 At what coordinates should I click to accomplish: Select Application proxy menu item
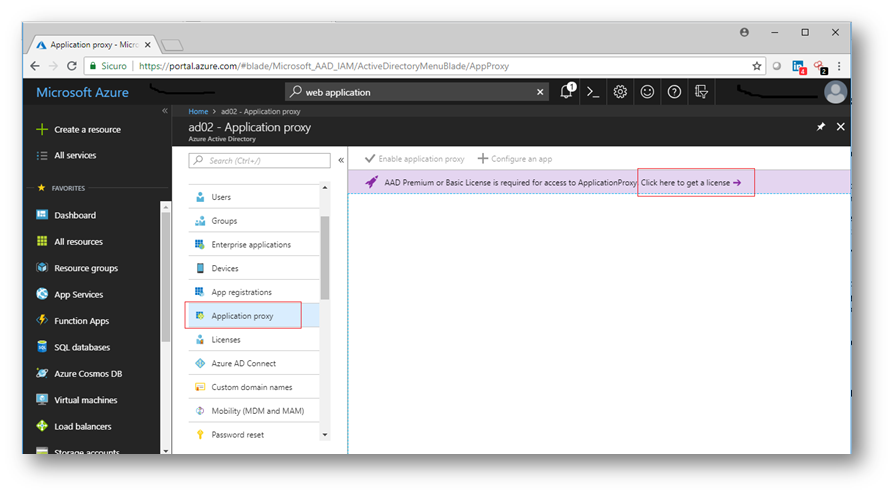(254, 316)
